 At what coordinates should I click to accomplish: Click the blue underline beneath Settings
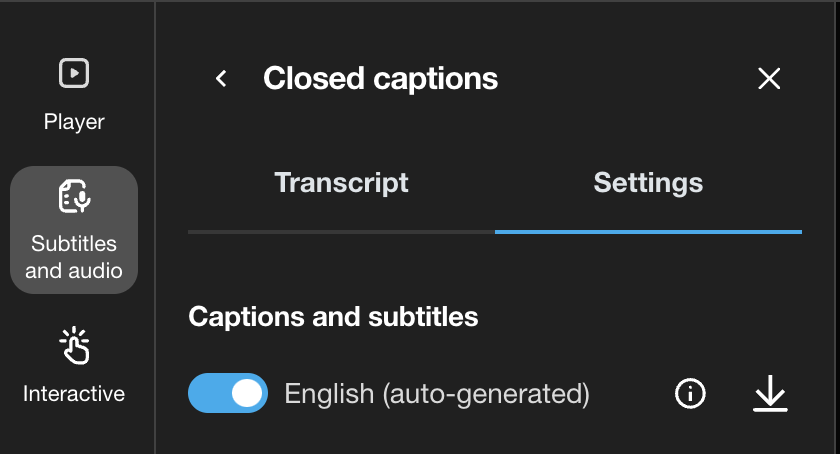[x=648, y=232]
